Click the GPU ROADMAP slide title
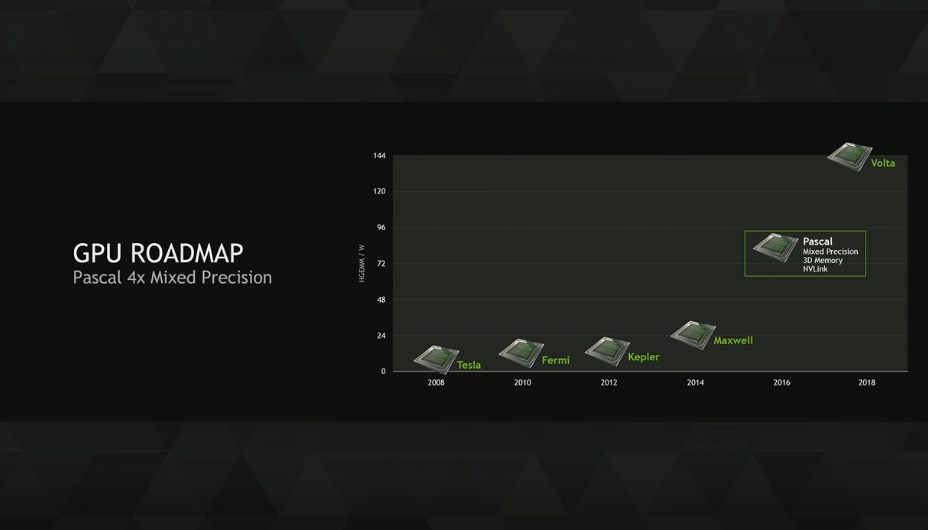Screen dimensions: 928x530 [x=158, y=252]
